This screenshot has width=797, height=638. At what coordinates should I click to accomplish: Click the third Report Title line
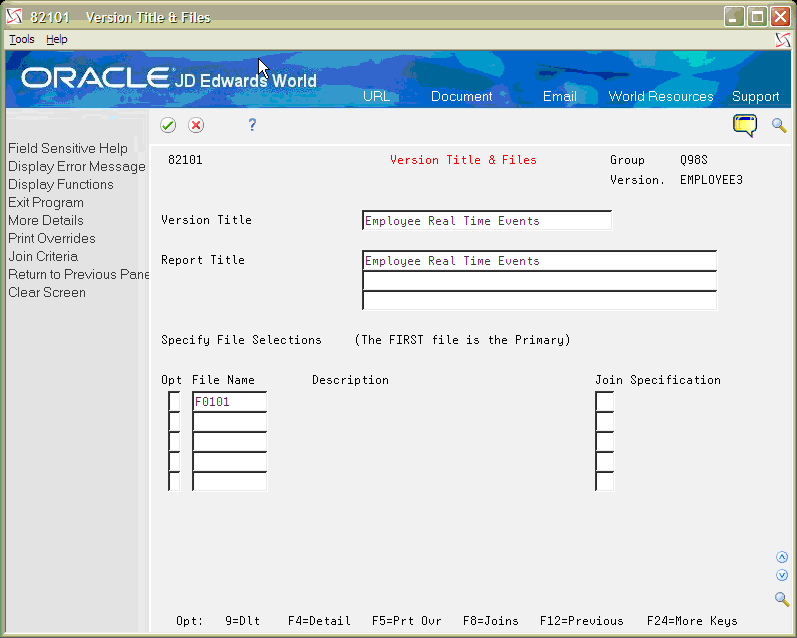[539, 300]
